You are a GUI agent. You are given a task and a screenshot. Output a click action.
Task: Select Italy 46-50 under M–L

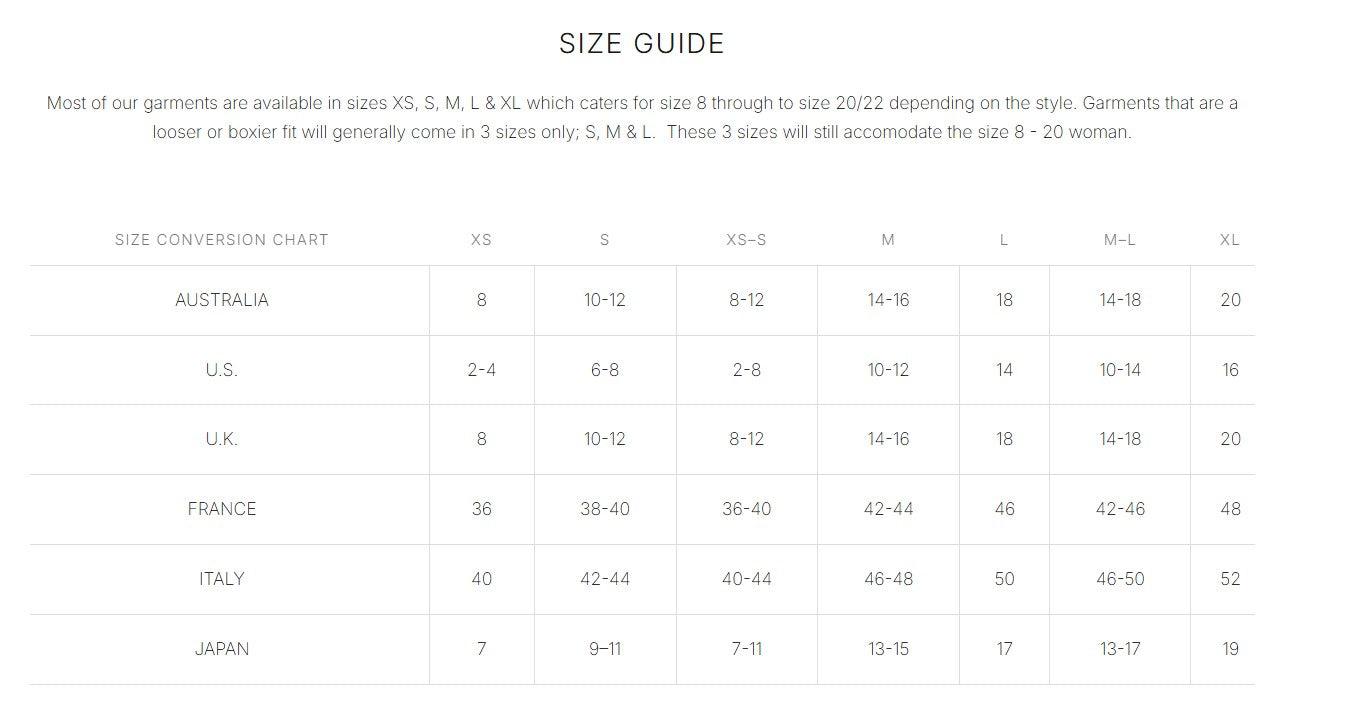(1120, 579)
